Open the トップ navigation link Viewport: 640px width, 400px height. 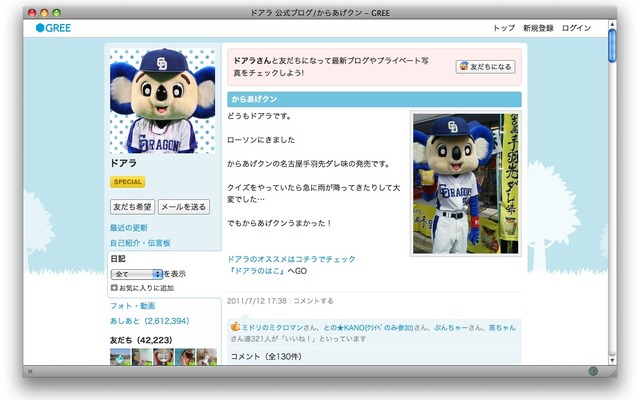click(504, 28)
